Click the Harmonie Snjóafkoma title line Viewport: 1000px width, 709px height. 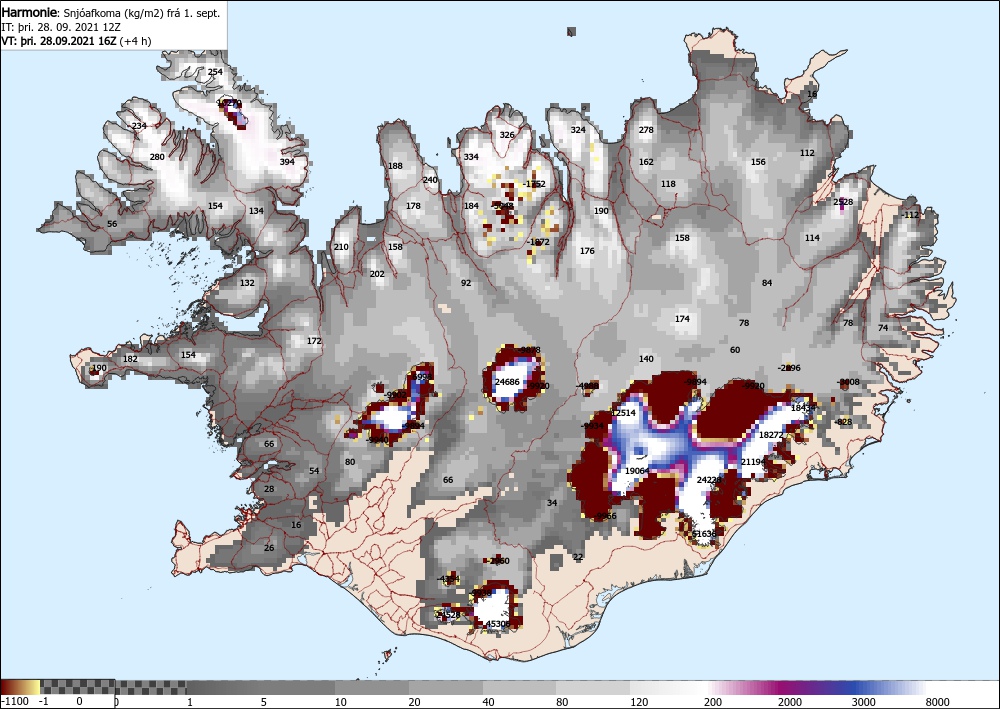[x=111, y=13]
